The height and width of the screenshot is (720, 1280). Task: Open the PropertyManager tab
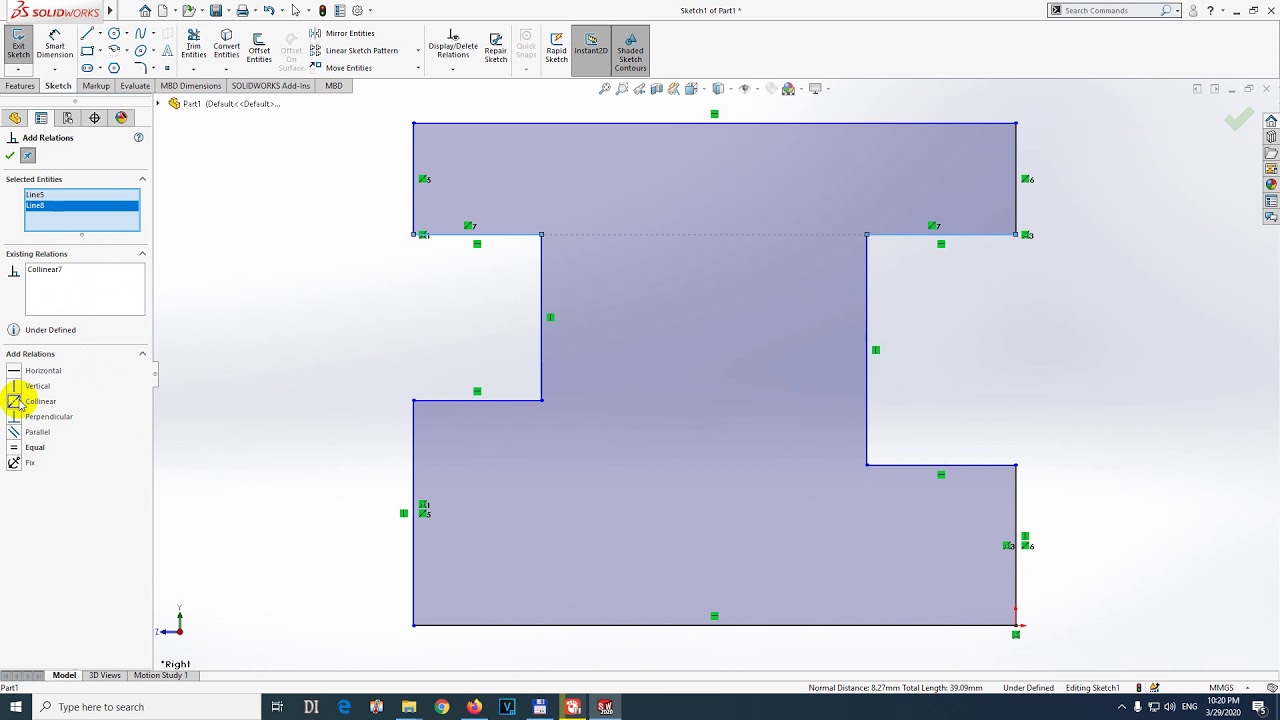click(x=41, y=118)
